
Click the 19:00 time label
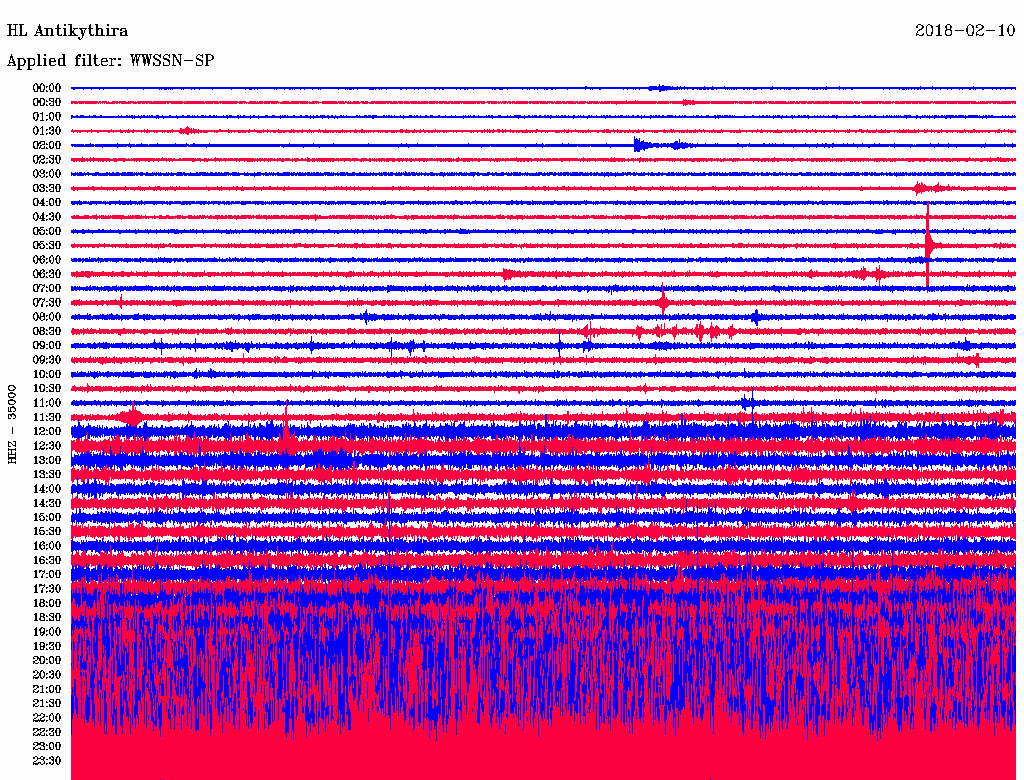[47, 632]
